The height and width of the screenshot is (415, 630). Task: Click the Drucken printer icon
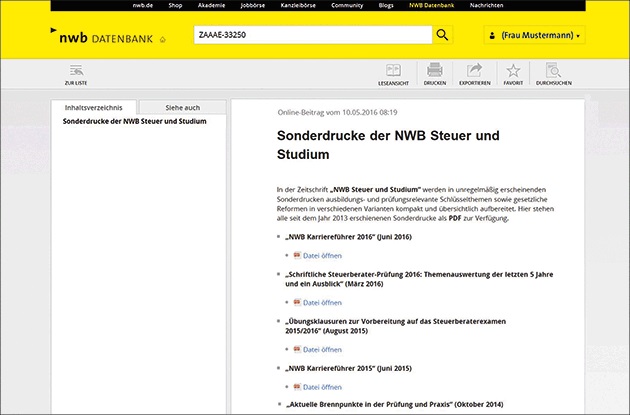tap(435, 72)
